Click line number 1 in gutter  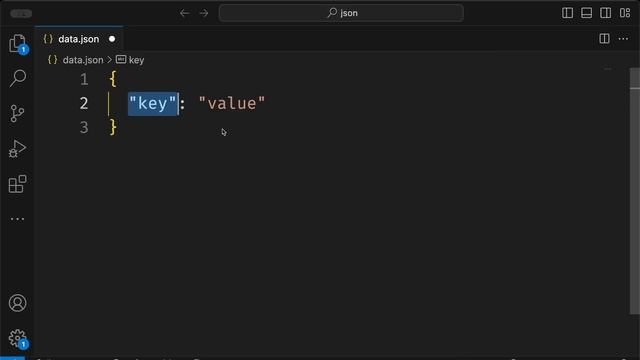point(84,79)
